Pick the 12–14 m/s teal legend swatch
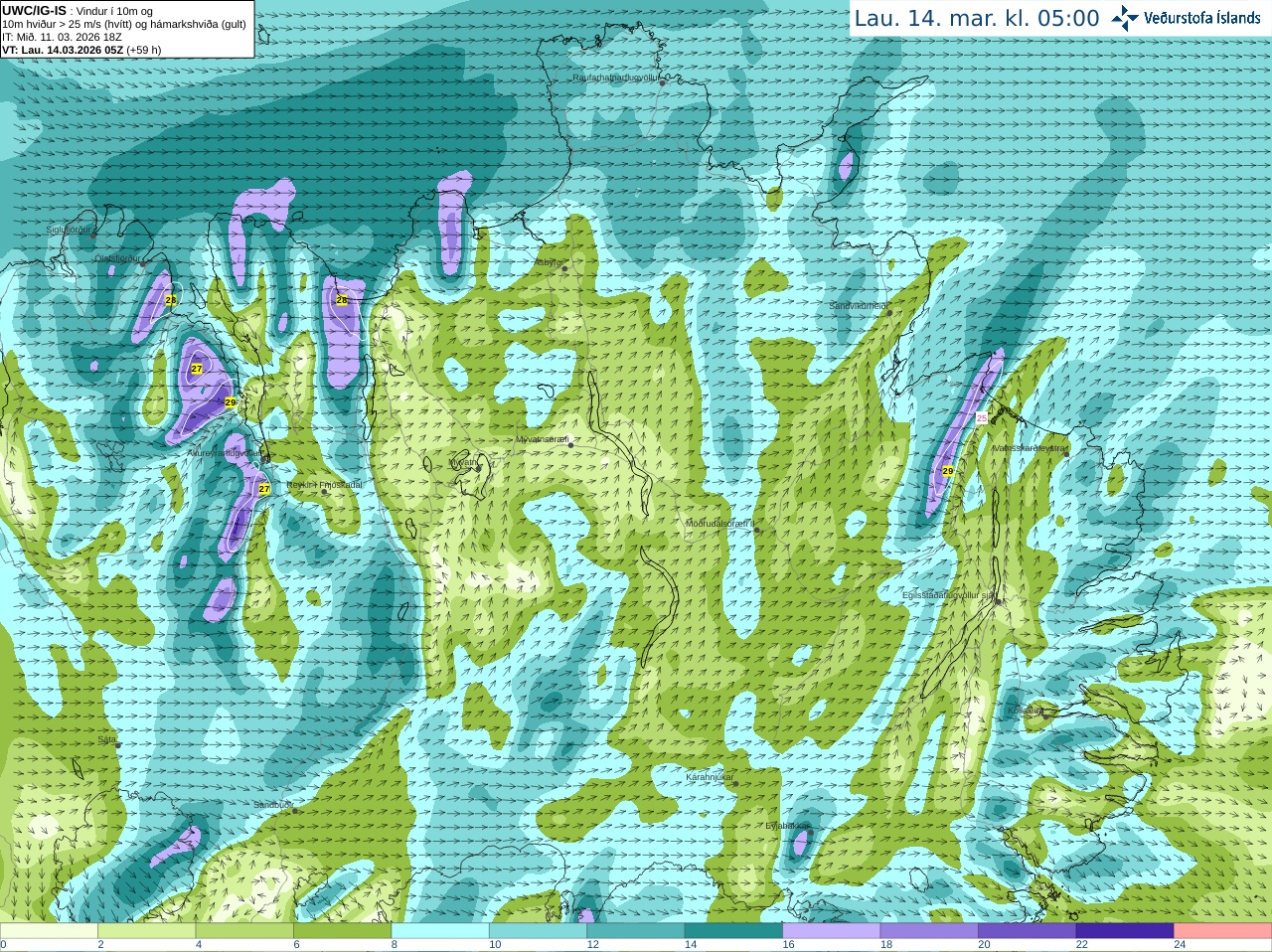Viewport: 1272px width, 952px height. (636, 931)
